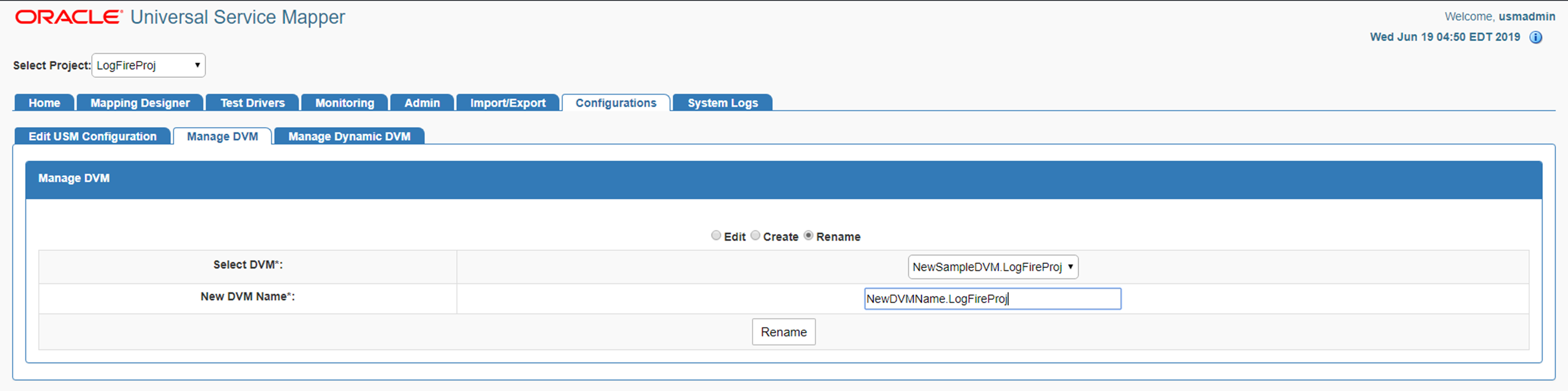Open the Monitoring tab

[x=345, y=103]
